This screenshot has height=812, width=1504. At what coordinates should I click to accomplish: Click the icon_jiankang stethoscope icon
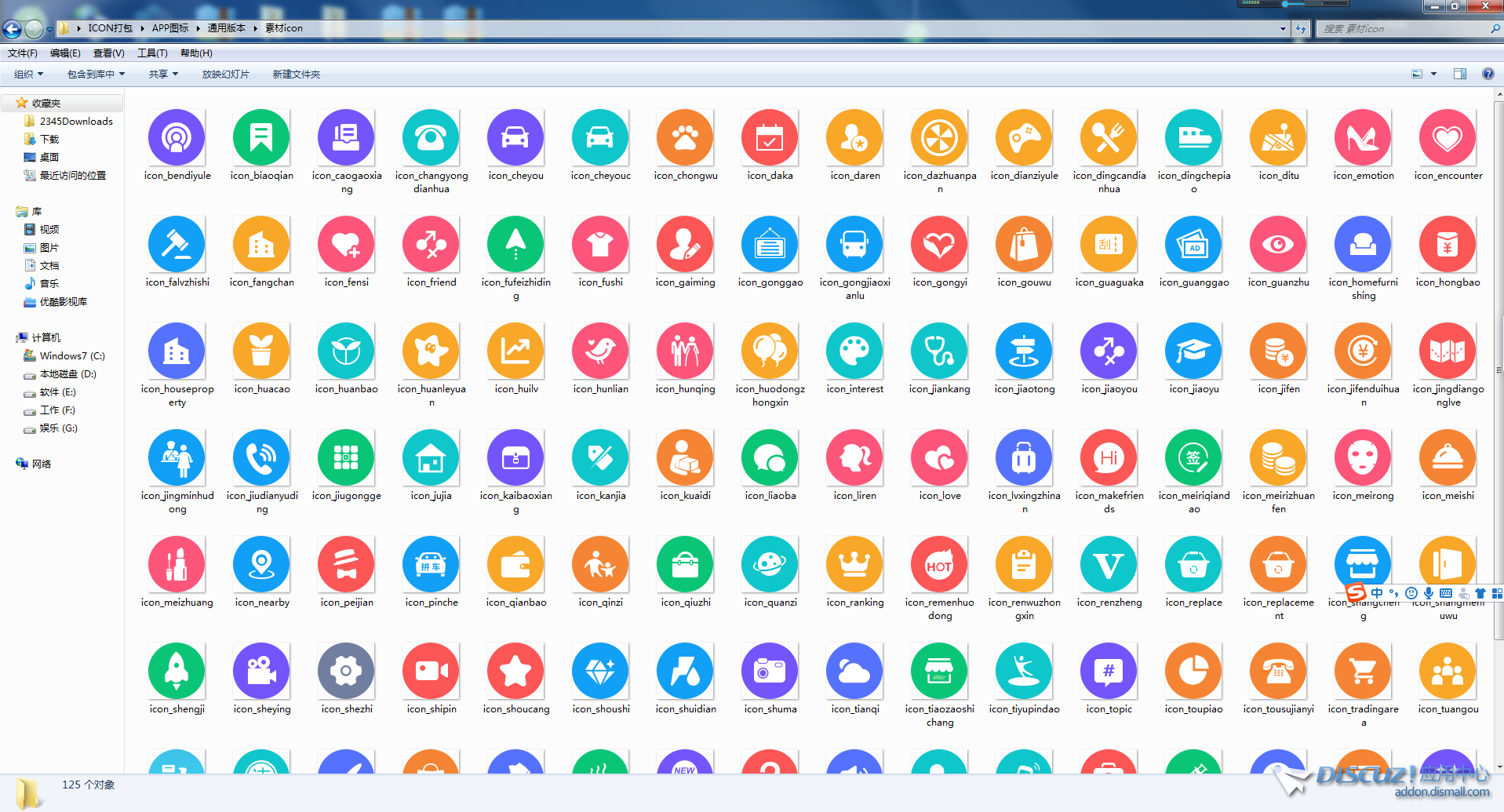[939, 352]
